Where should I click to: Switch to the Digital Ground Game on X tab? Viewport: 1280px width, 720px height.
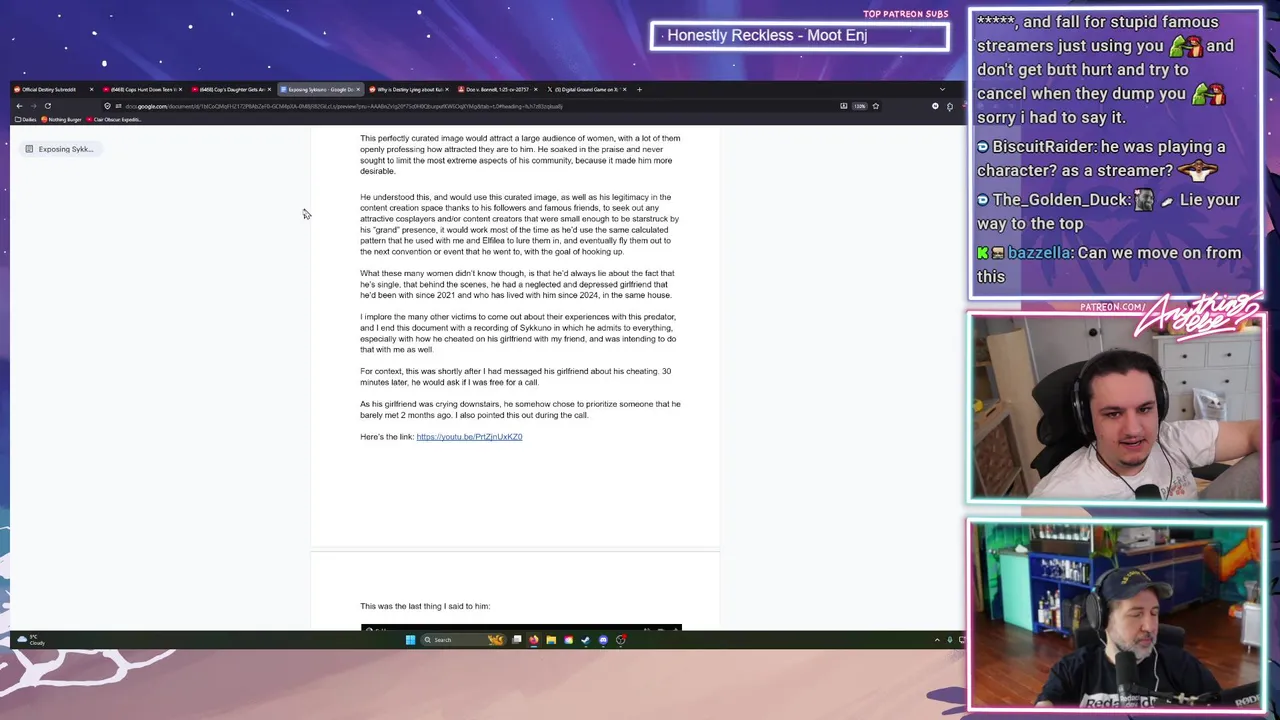[586, 89]
